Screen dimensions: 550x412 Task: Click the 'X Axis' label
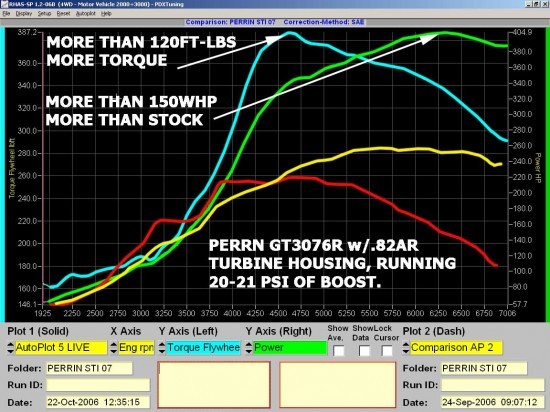[x=126, y=331]
